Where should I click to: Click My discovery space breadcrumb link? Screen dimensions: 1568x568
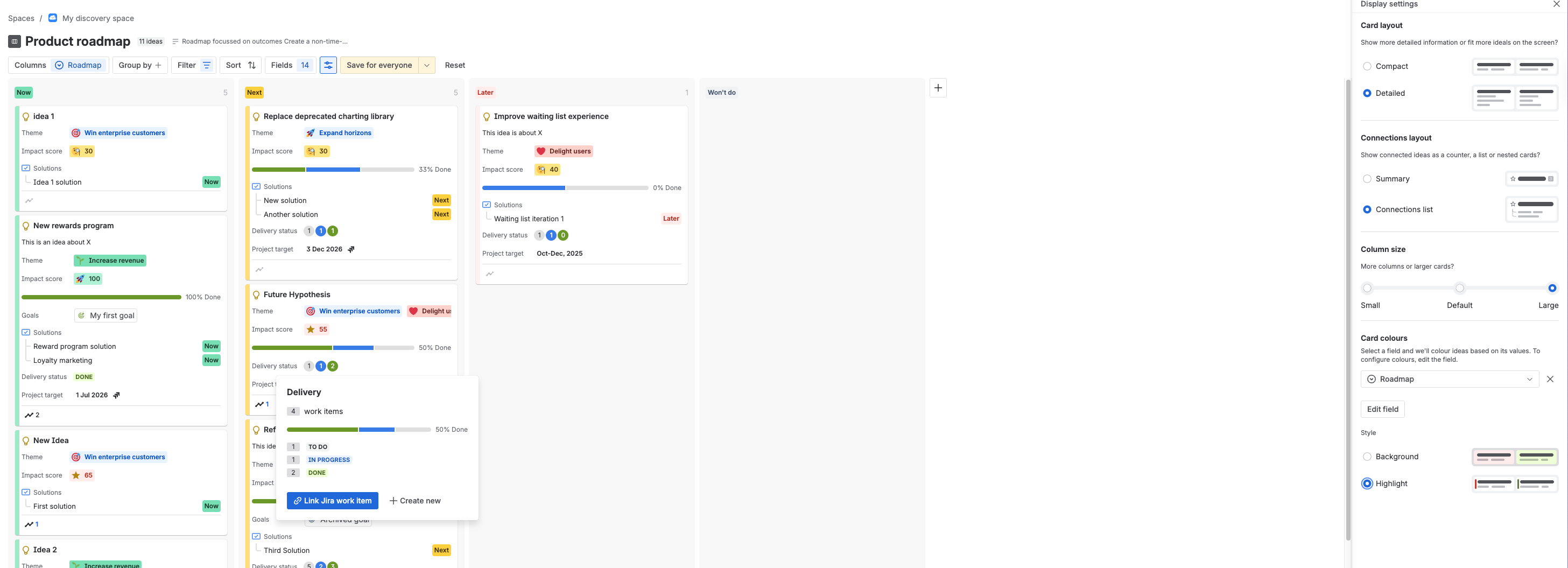tap(98, 18)
